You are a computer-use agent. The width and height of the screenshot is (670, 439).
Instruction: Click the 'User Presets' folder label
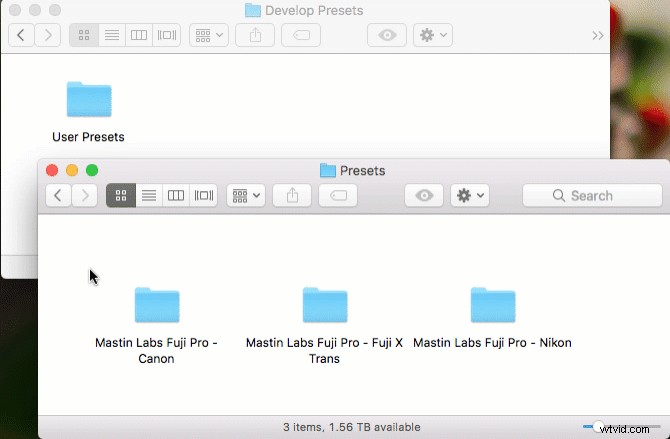[88, 137]
